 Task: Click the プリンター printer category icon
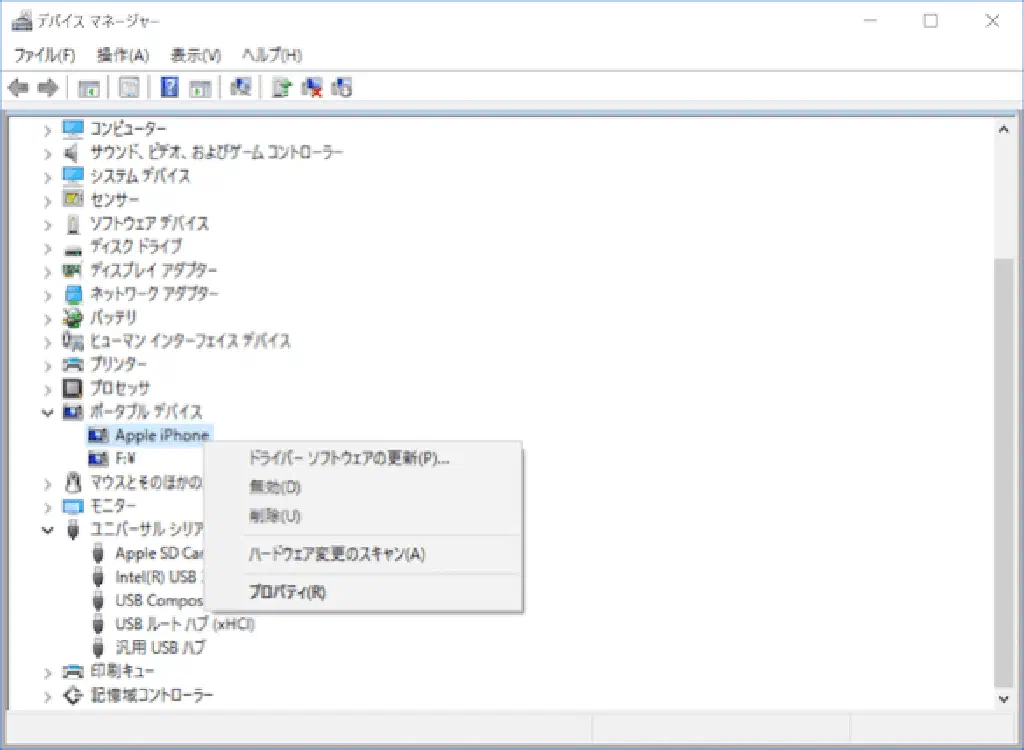73,364
